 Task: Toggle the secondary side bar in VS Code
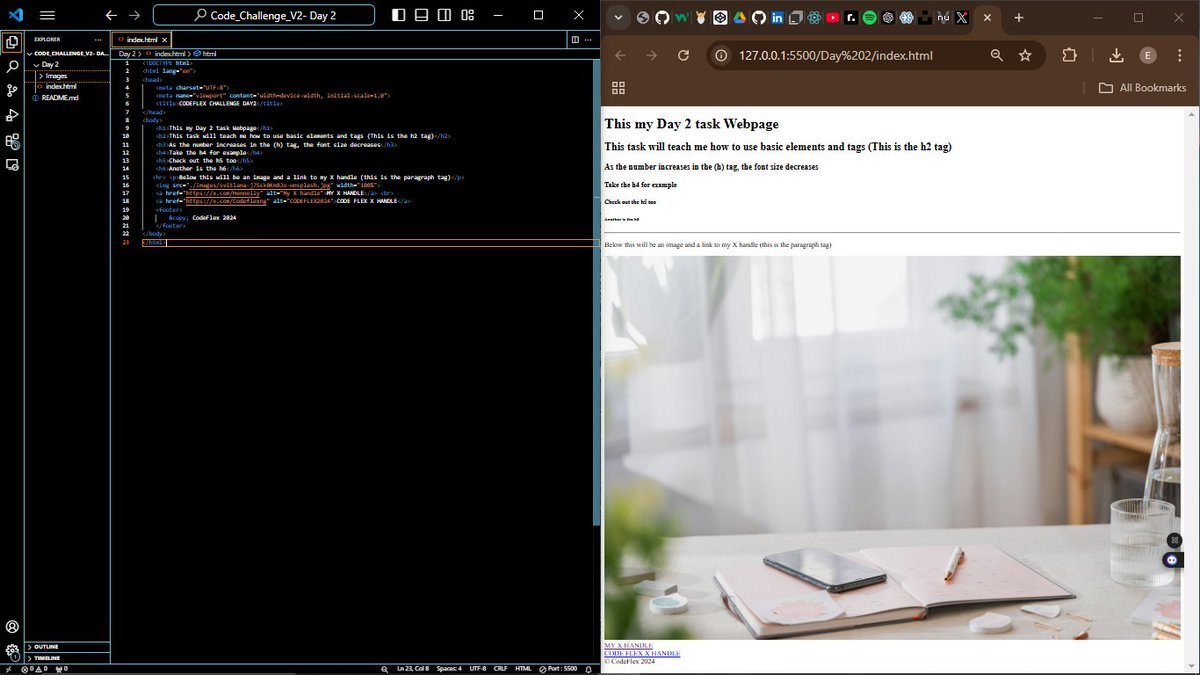pyautogui.click(x=444, y=15)
